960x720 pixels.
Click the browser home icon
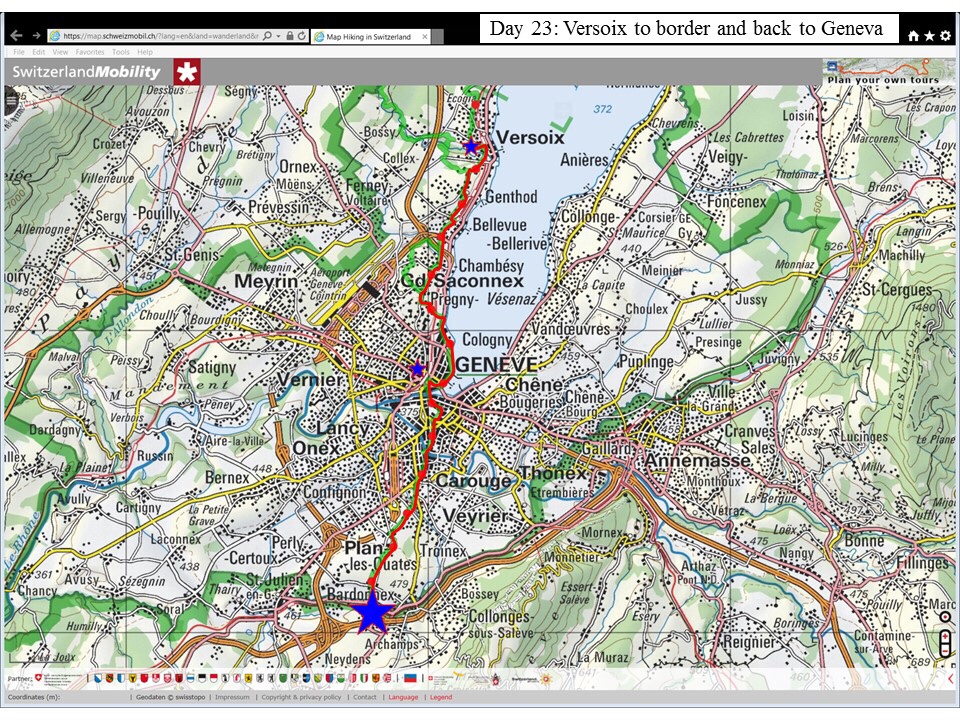coord(913,36)
